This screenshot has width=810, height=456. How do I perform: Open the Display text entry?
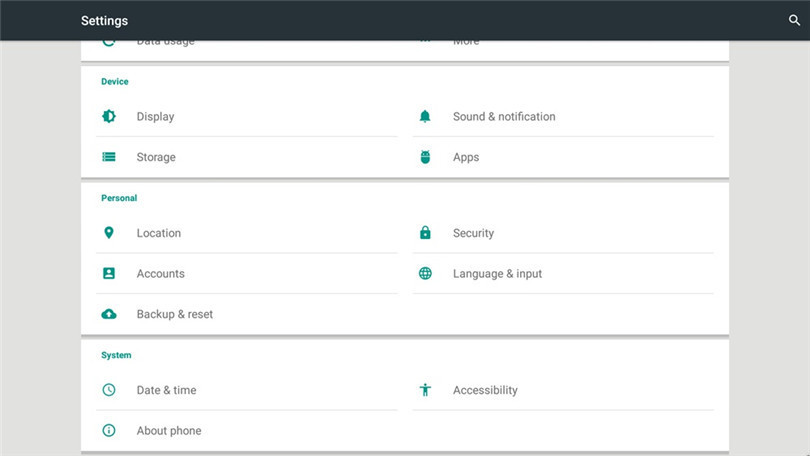tap(155, 117)
